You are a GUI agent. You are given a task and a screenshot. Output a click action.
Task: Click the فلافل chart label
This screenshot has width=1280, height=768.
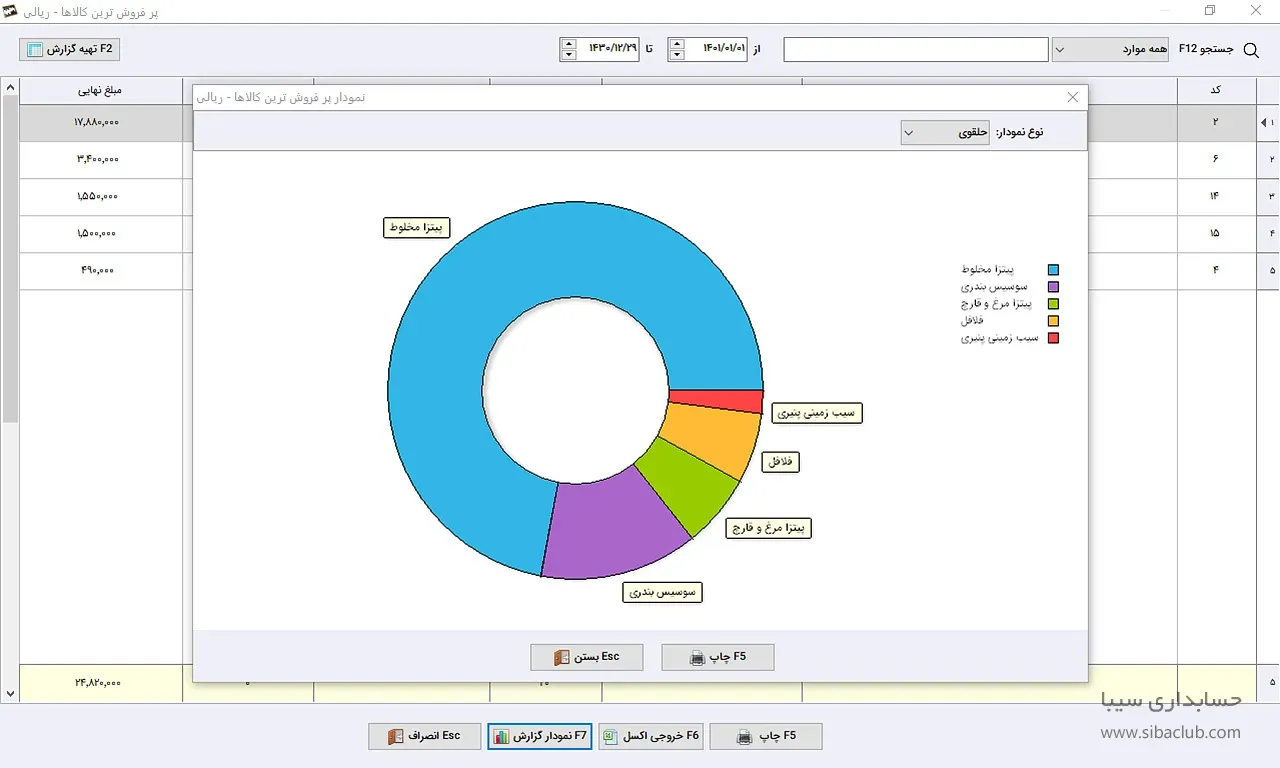(780, 462)
